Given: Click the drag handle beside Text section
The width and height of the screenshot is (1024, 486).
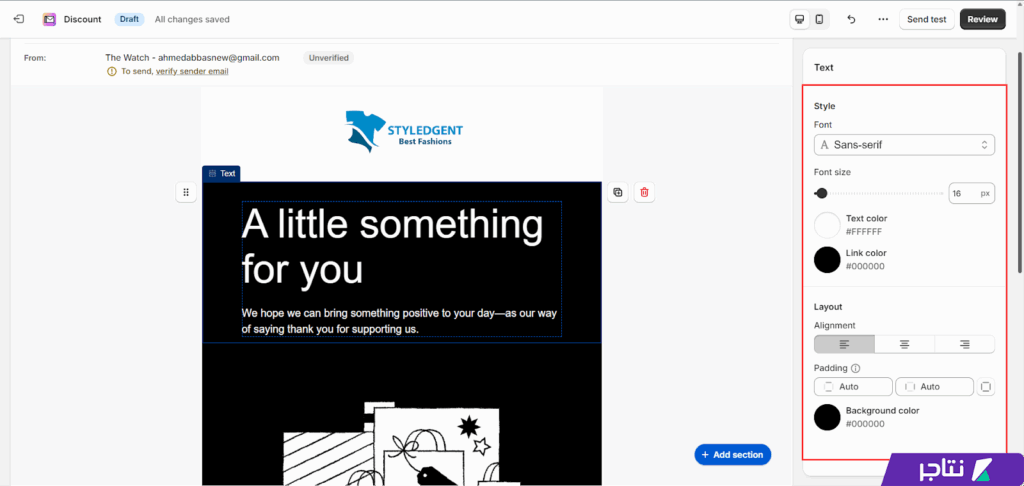Looking at the screenshot, I should click(186, 192).
